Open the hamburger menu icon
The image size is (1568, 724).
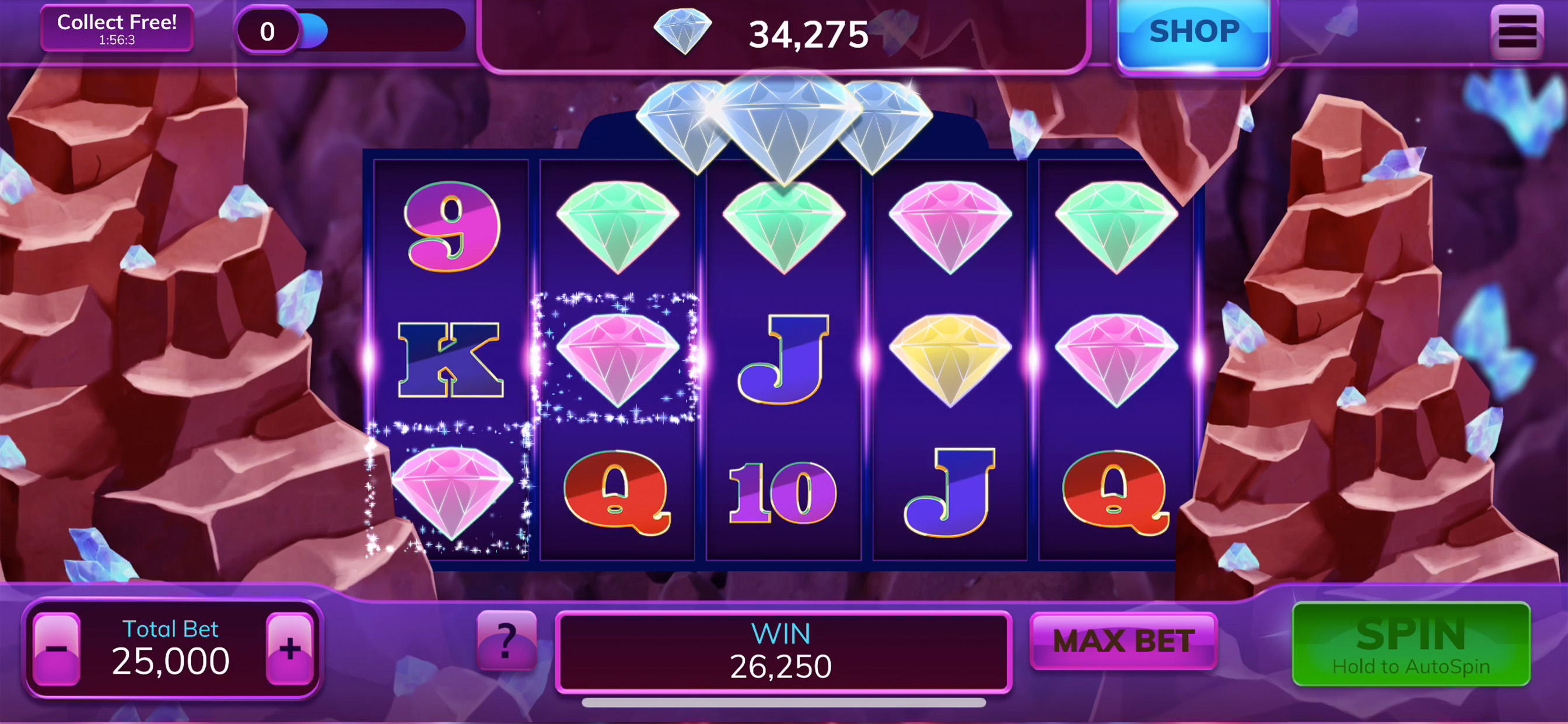[x=1517, y=32]
